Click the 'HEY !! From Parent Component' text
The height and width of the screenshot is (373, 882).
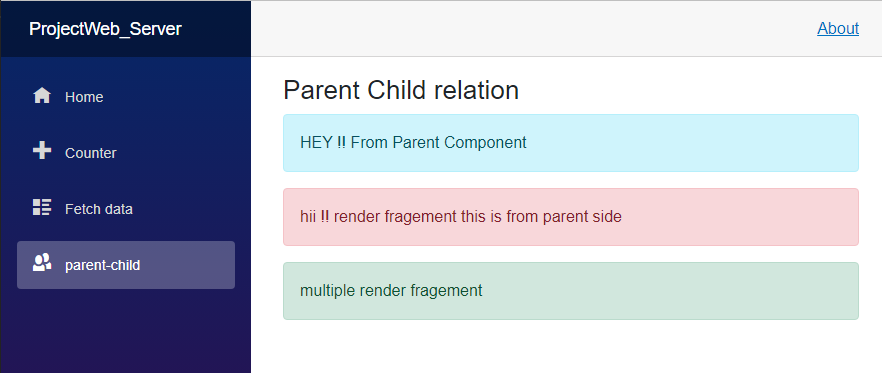[x=413, y=142]
